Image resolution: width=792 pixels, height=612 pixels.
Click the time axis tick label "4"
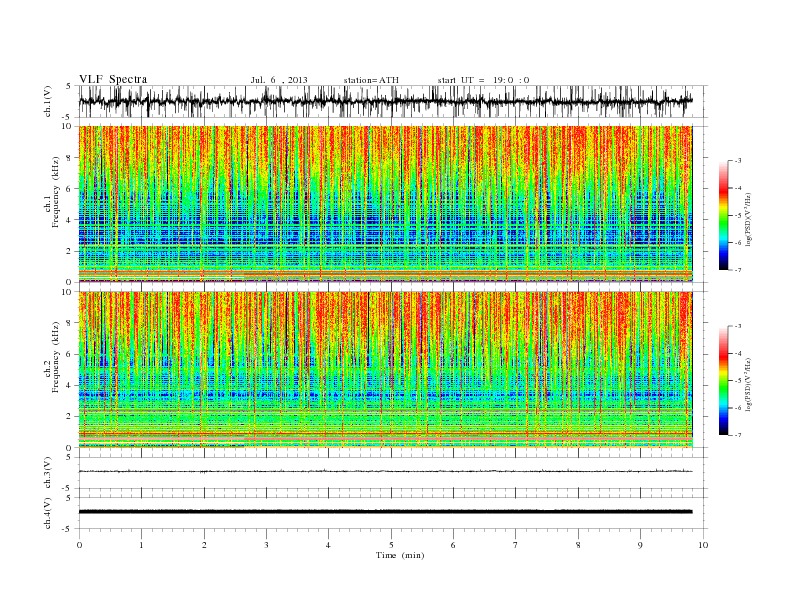click(329, 545)
